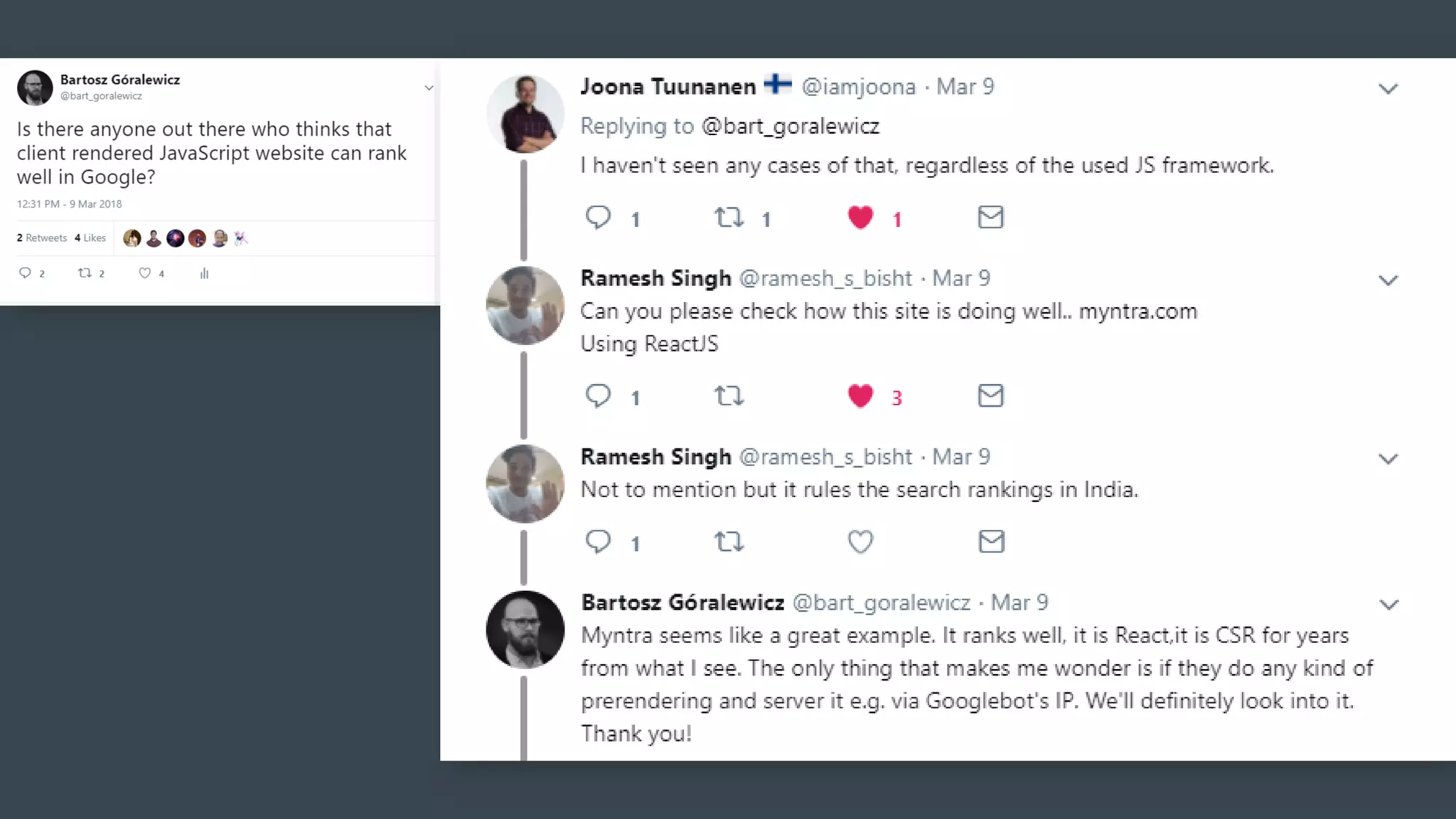Reply to Joona Tuunanen's tweet
Screen dimensions: 1456x819
coord(598,217)
